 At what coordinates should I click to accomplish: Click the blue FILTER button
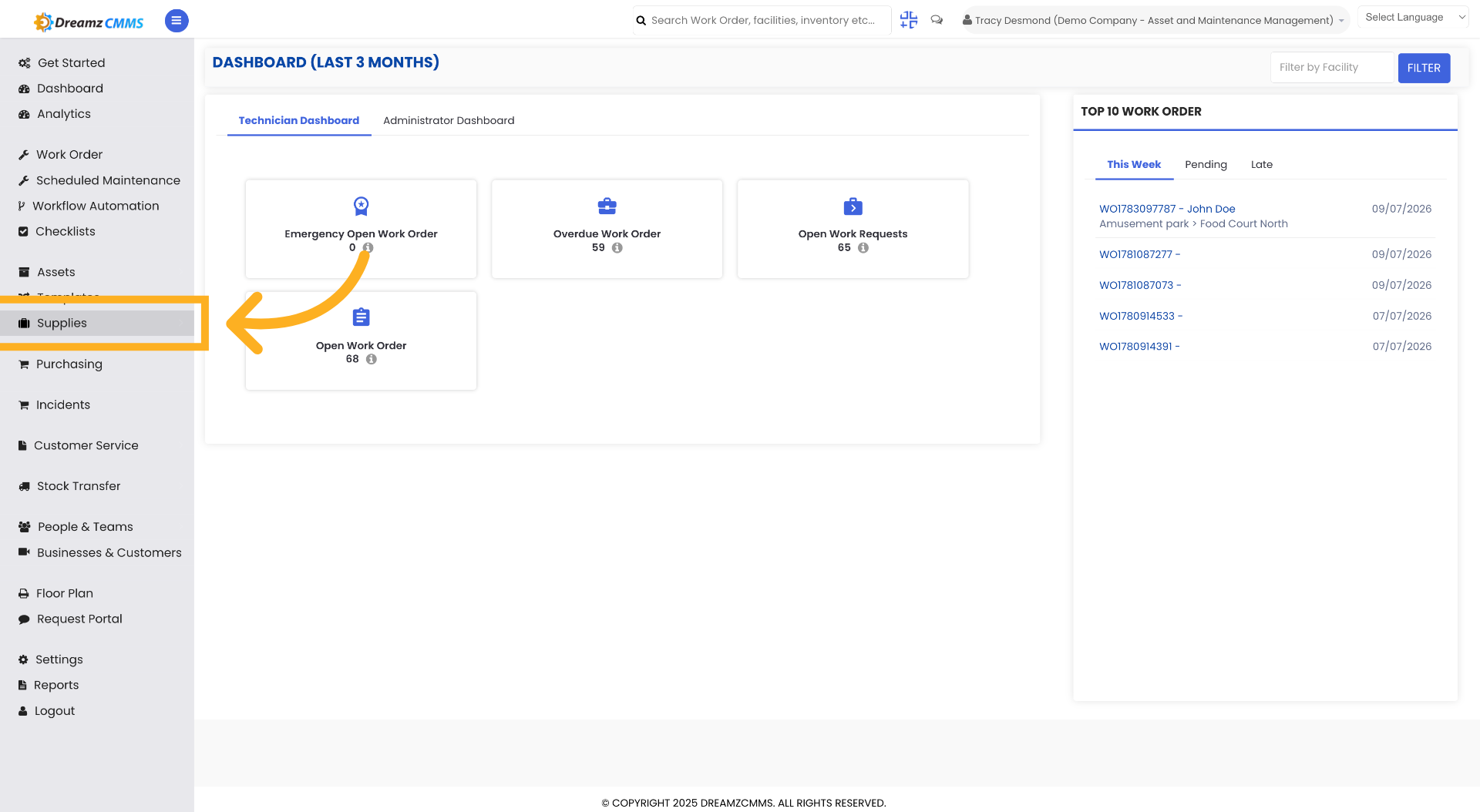tap(1424, 68)
